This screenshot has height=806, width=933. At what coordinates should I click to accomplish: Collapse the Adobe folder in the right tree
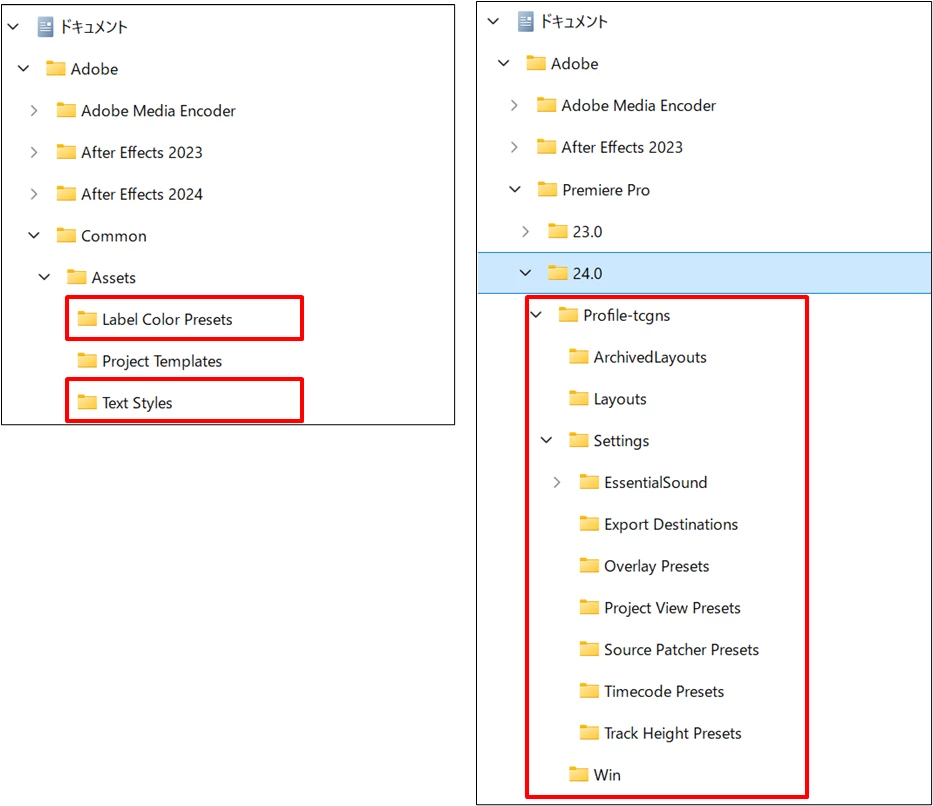[x=504, y=63]
